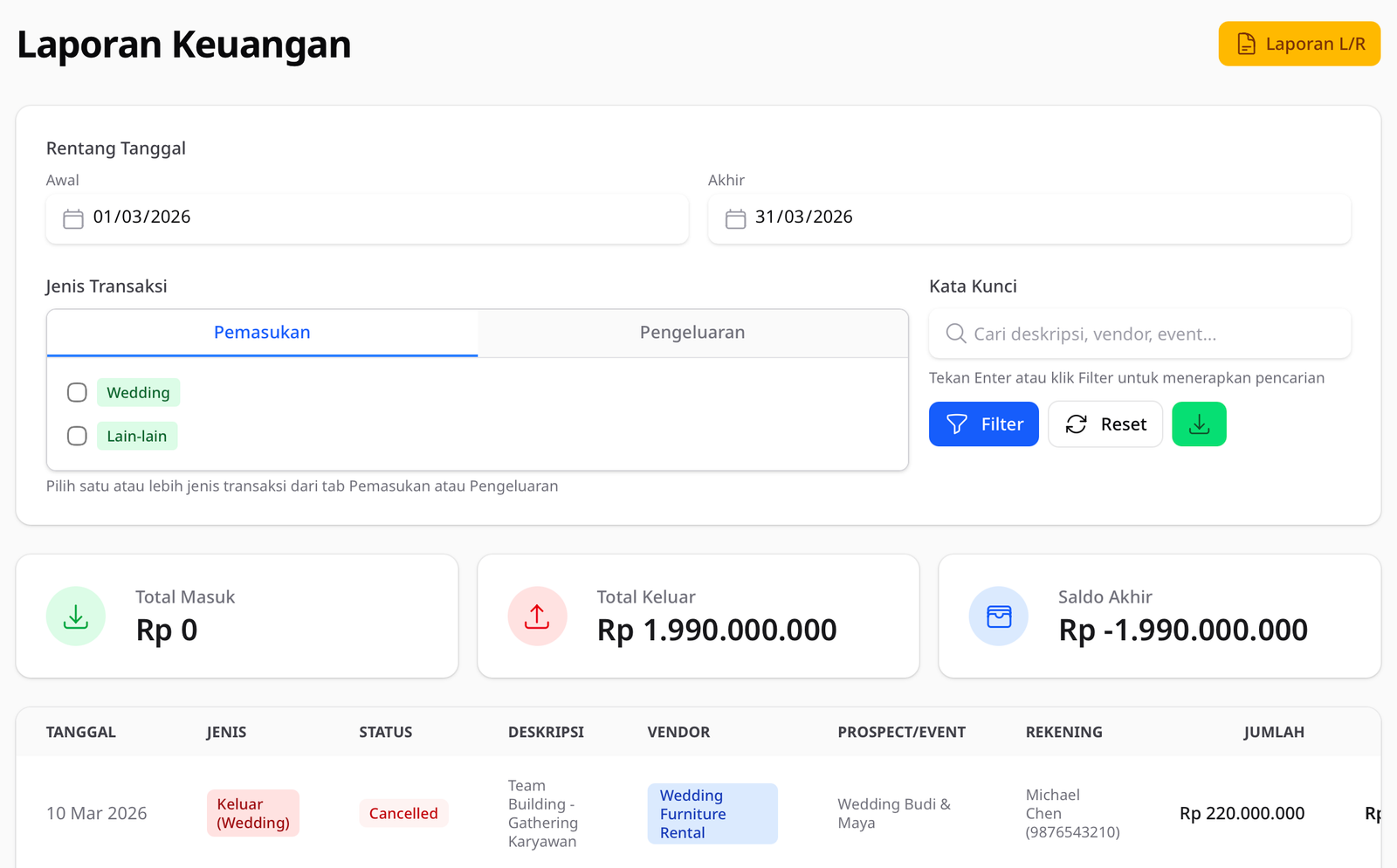
Task: Click the Saldo Akhir wallet icon
Action: [x=999, y=617]
